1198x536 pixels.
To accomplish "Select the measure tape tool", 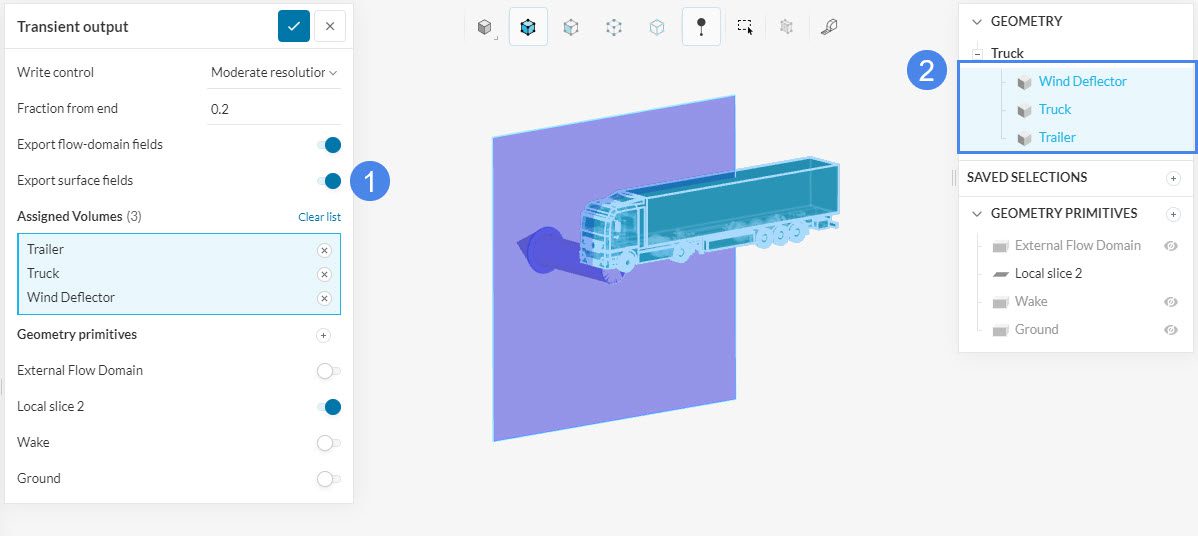I will [x=828, y=28].
